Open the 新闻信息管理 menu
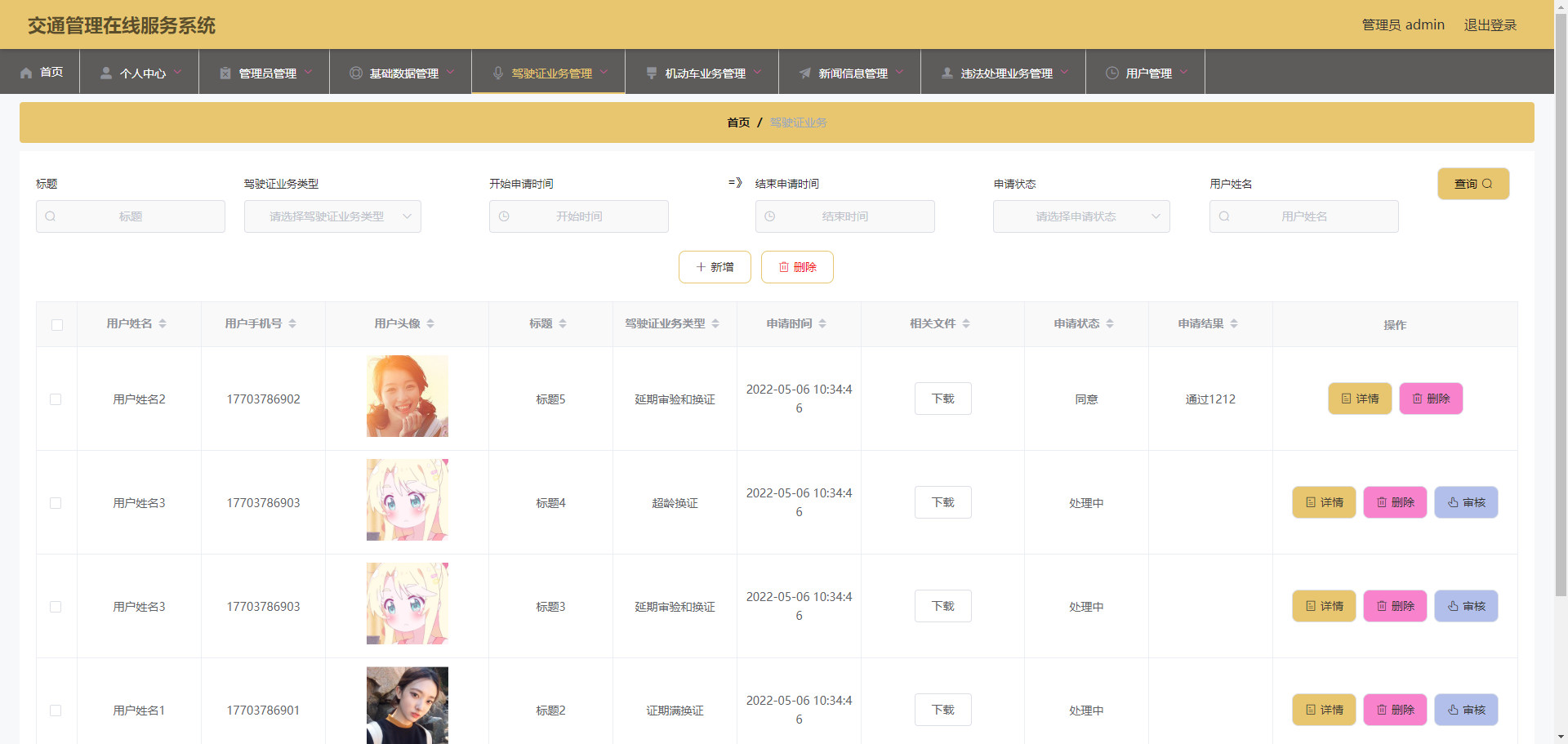 (x=850, y=72)
